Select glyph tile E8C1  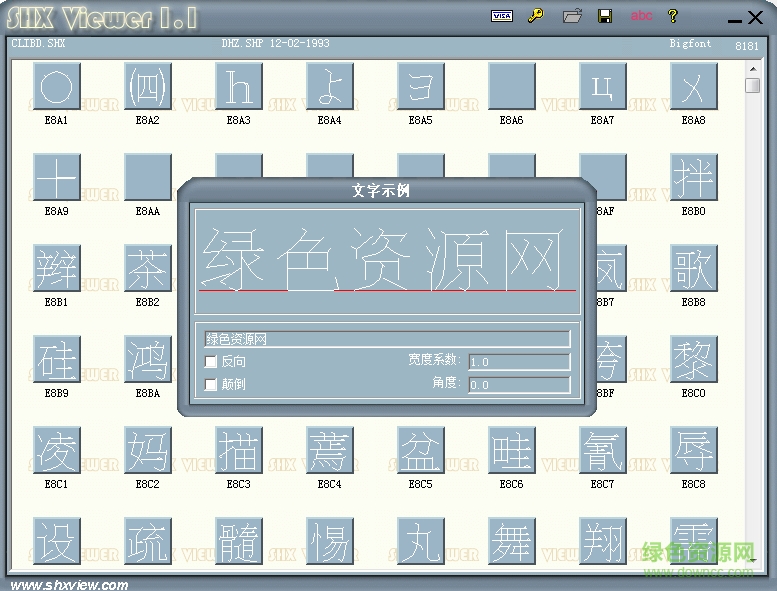pyautogui.click(x=56, y=450)
